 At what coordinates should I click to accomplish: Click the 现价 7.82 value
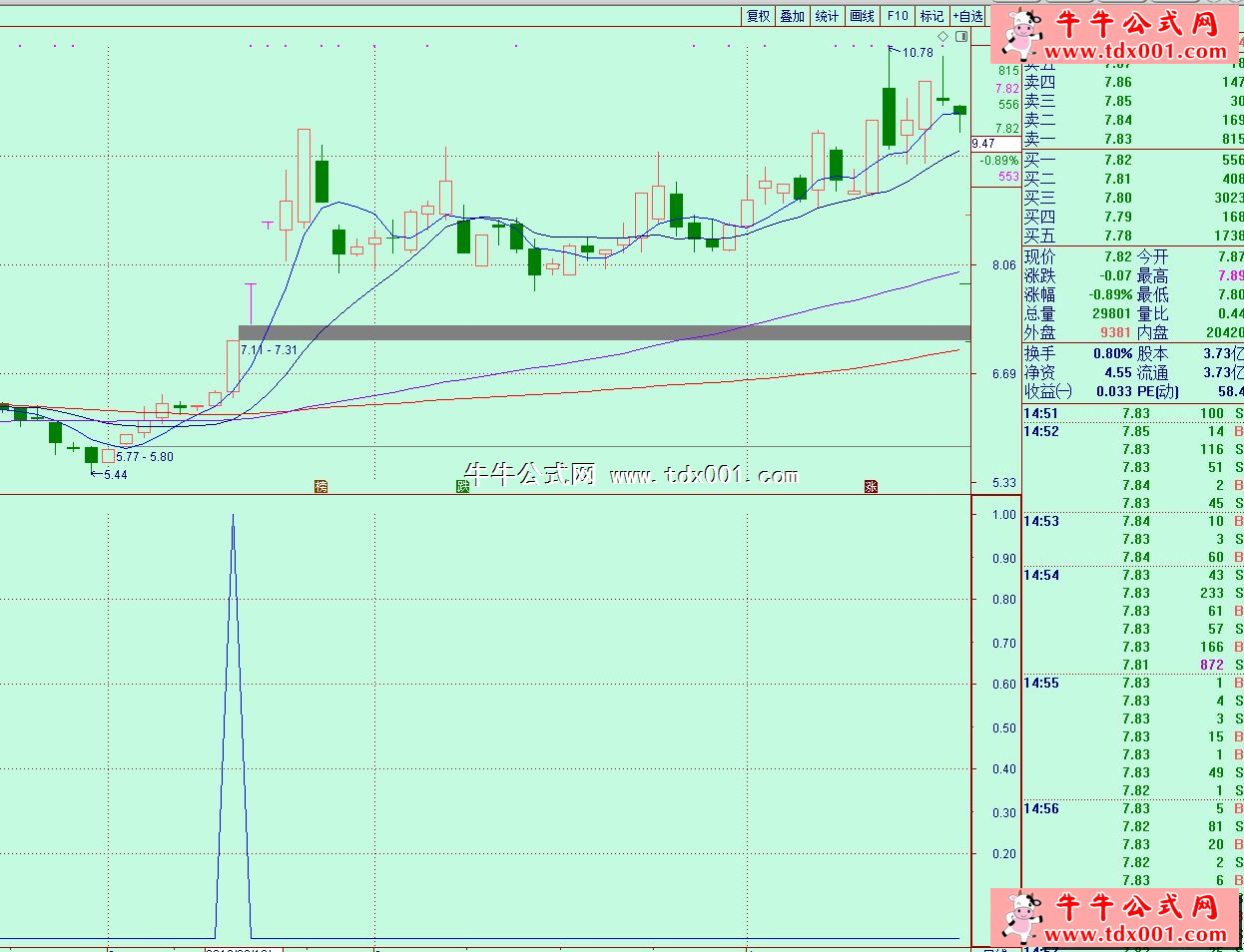pyautogui.click(x=1118, y=256)
